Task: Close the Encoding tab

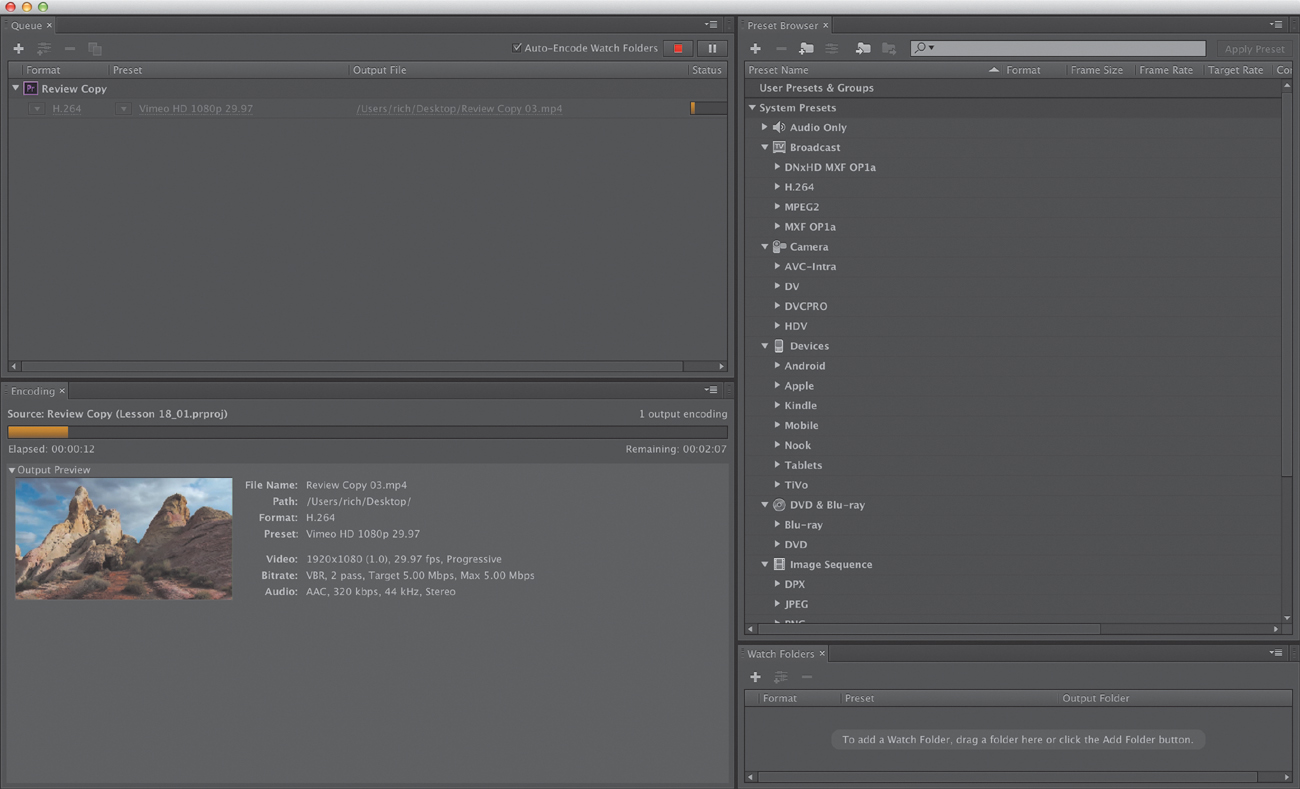Action: coord(62,391)
